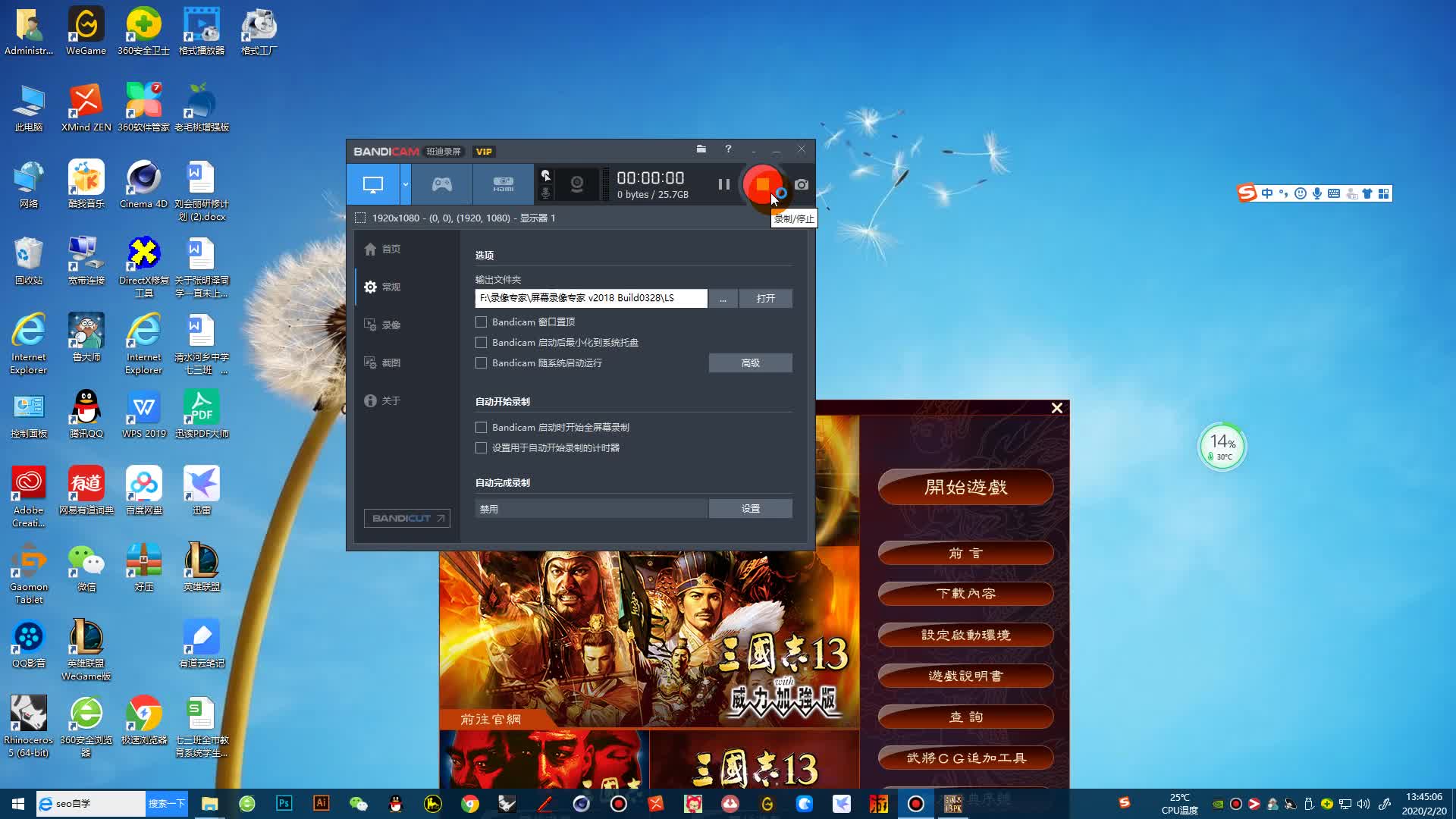
Task: Switch to Bandicam game recording mode
Action: pyautogui.click(x=442, y=184)
